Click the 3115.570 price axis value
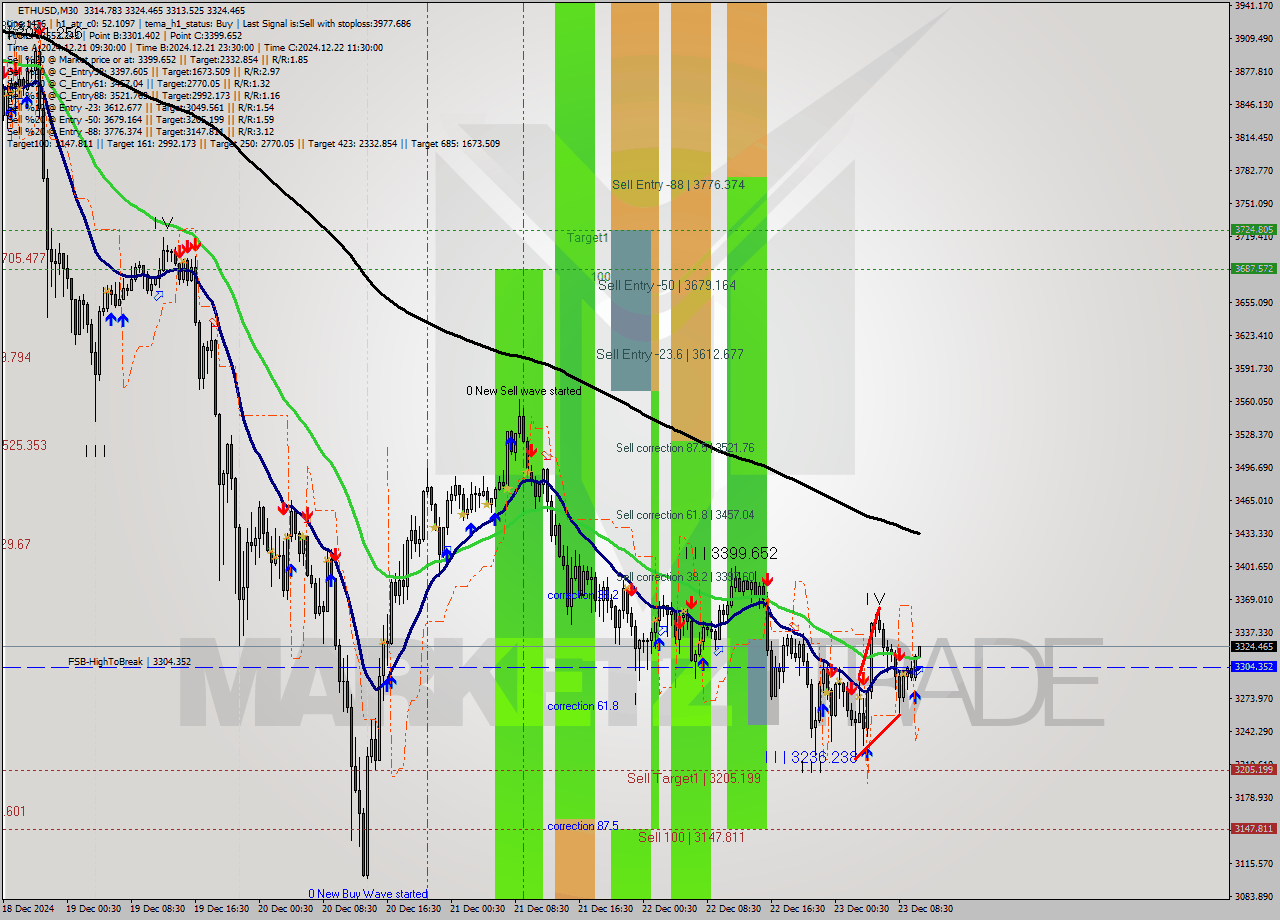This screenshot has width=1280, height=920. click(1254, 863)
